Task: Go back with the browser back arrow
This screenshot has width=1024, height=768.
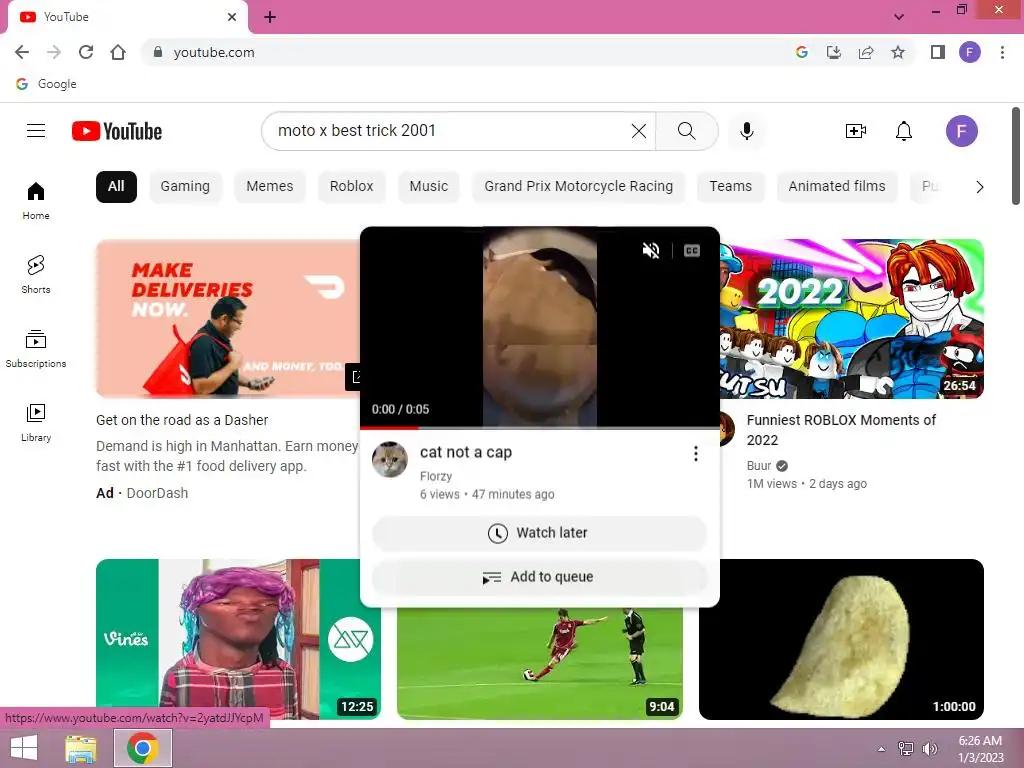Action: click(22, 52)
